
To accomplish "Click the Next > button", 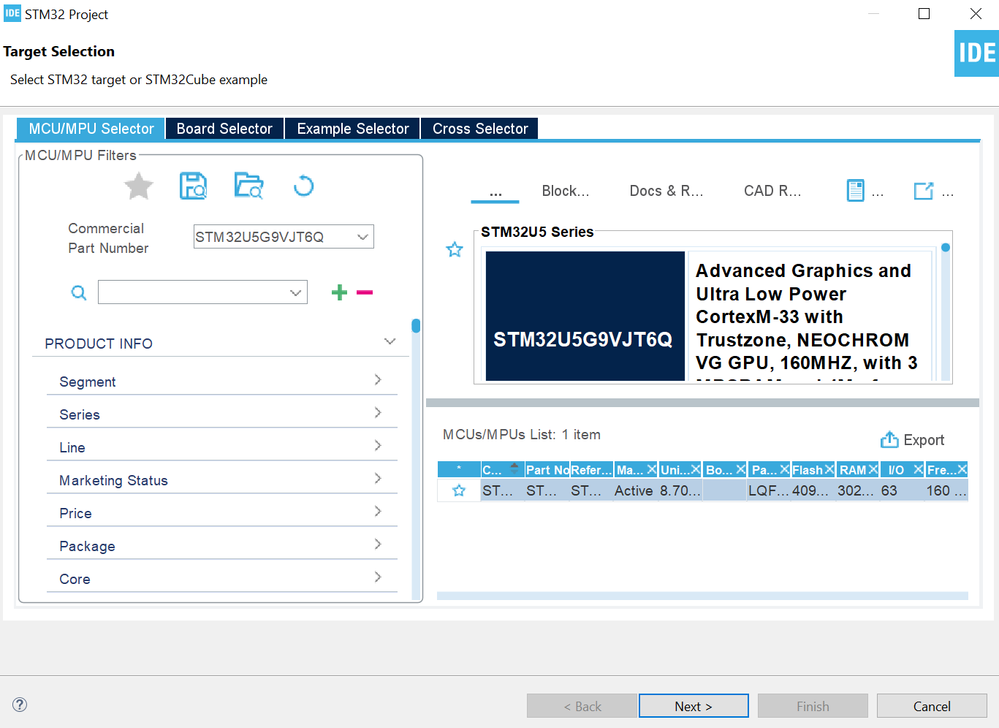I will pos(693,706).
